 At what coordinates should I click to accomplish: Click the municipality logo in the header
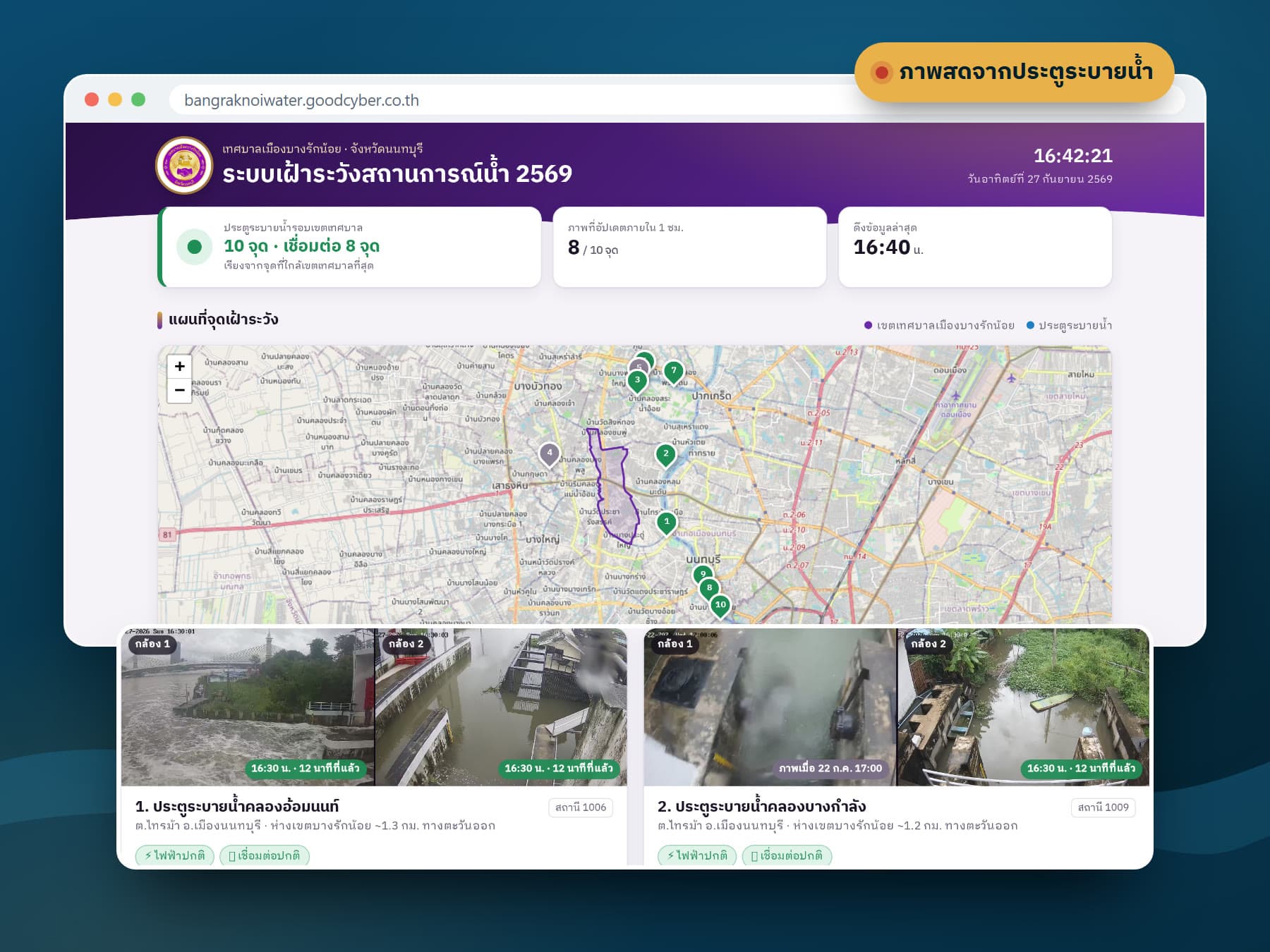coord(184,166)
